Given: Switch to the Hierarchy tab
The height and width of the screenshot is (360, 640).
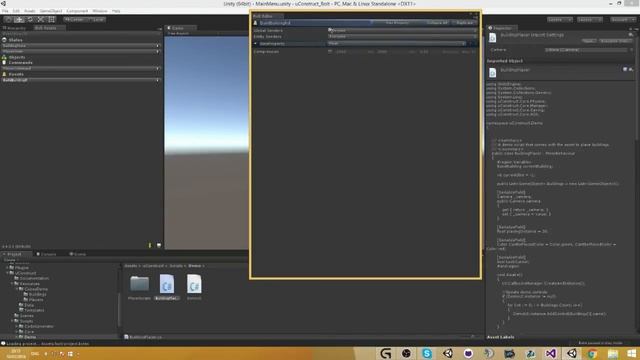Looking at the screenshot, I should [15, 28].
